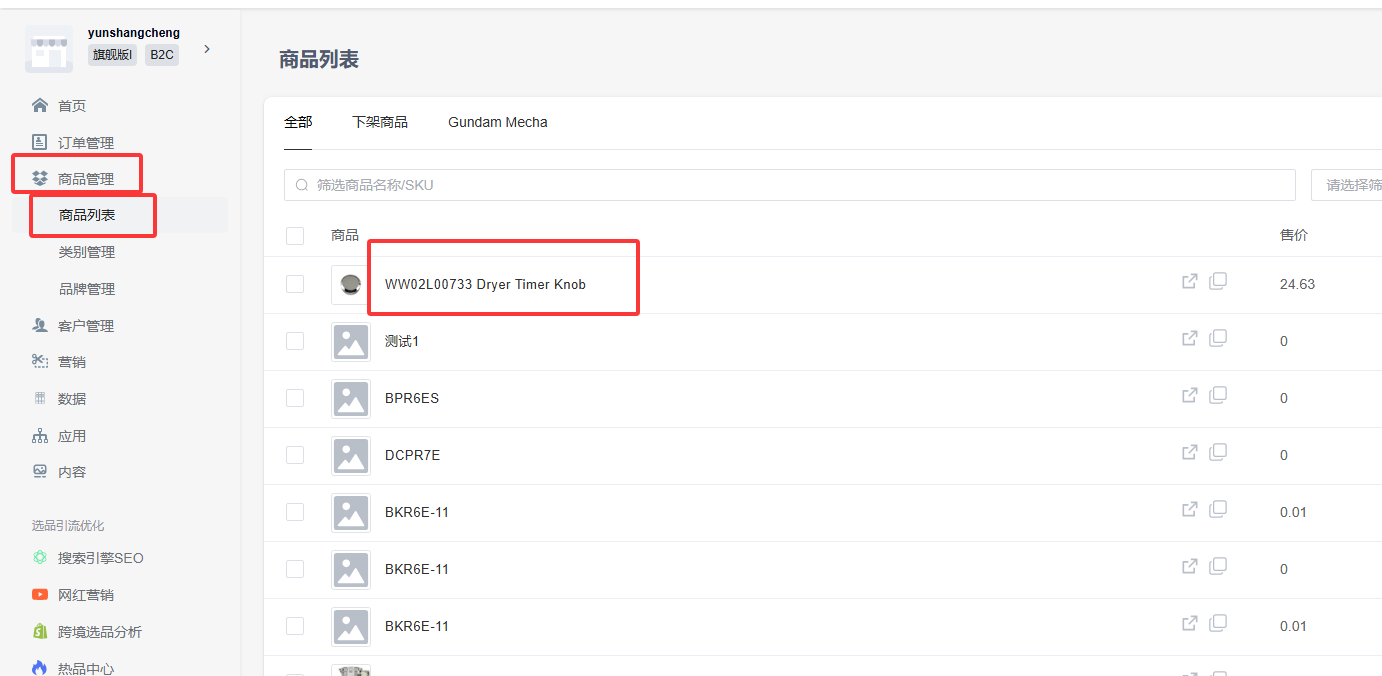1382x676 pixels.
Task: Click the home icon beside 首页
Action: 40,106
